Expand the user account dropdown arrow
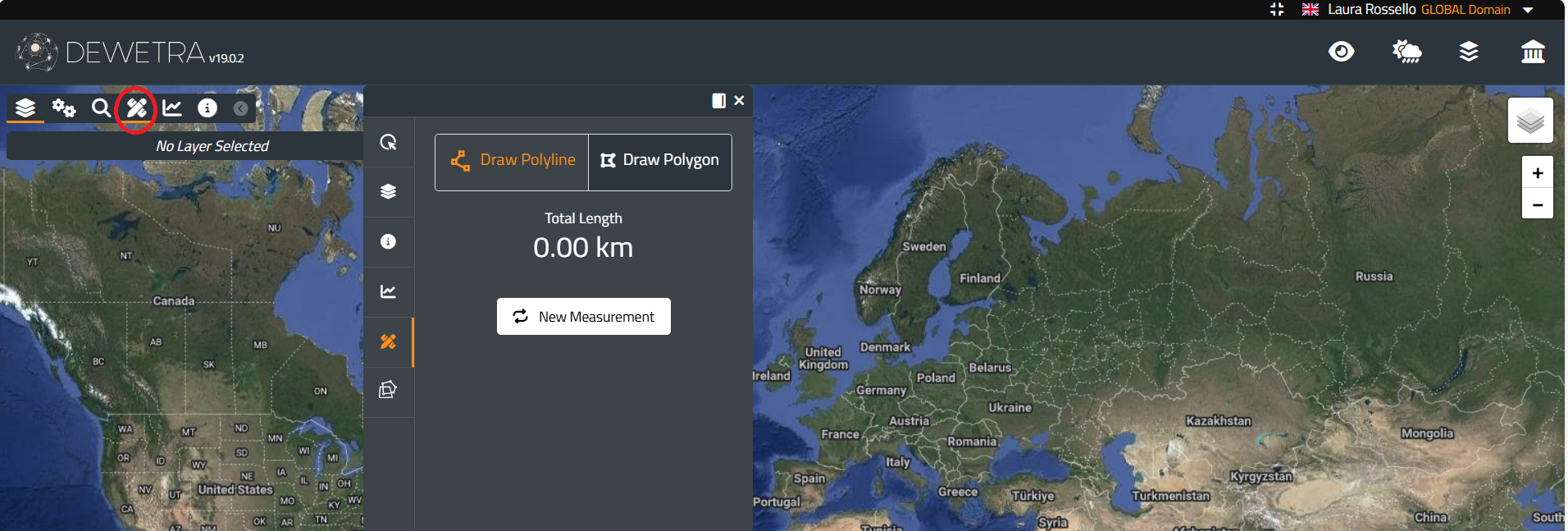The width and height of the screenshot is (1568, 531). [x=1528, y=10]
